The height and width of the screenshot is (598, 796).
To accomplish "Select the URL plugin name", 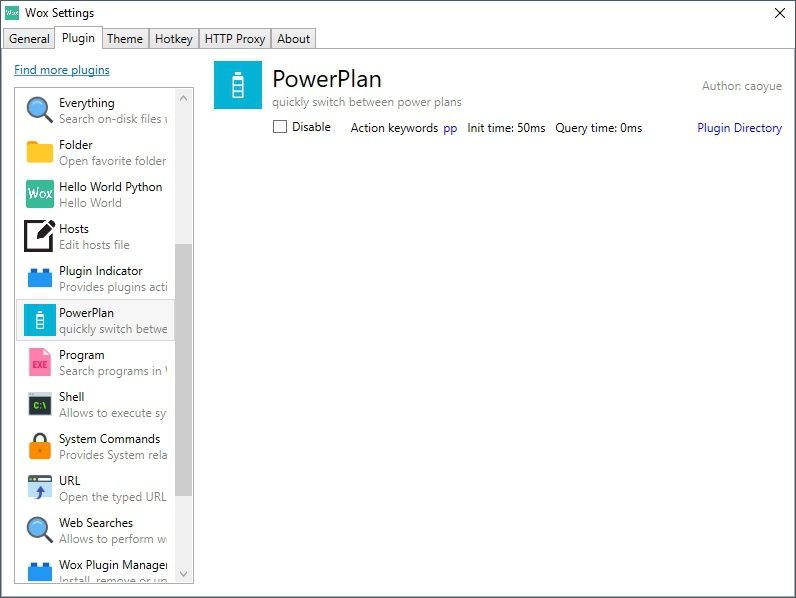I will click(70, 481).
